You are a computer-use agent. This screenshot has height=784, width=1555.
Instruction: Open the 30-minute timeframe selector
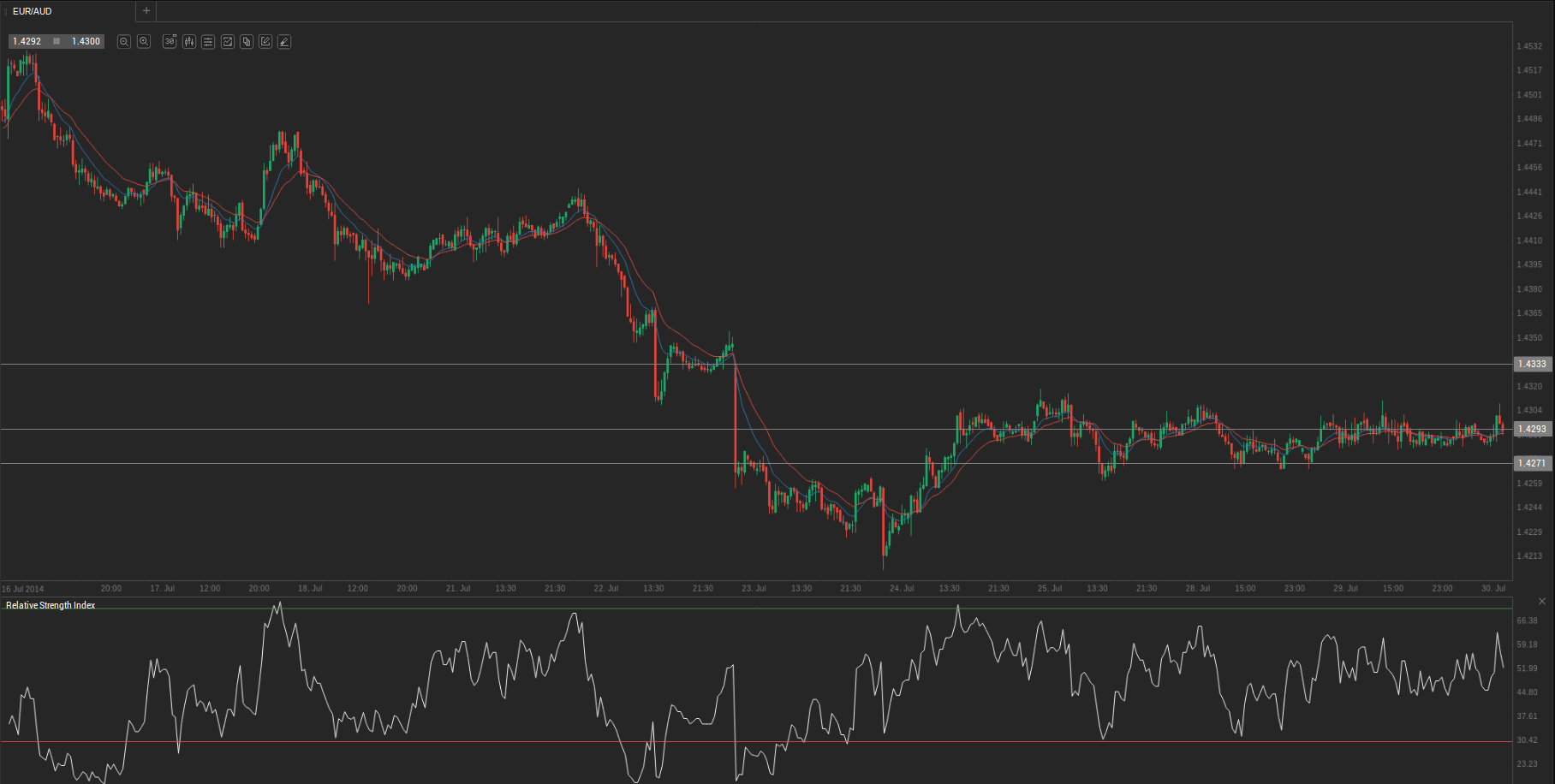(x=170, y=42)
